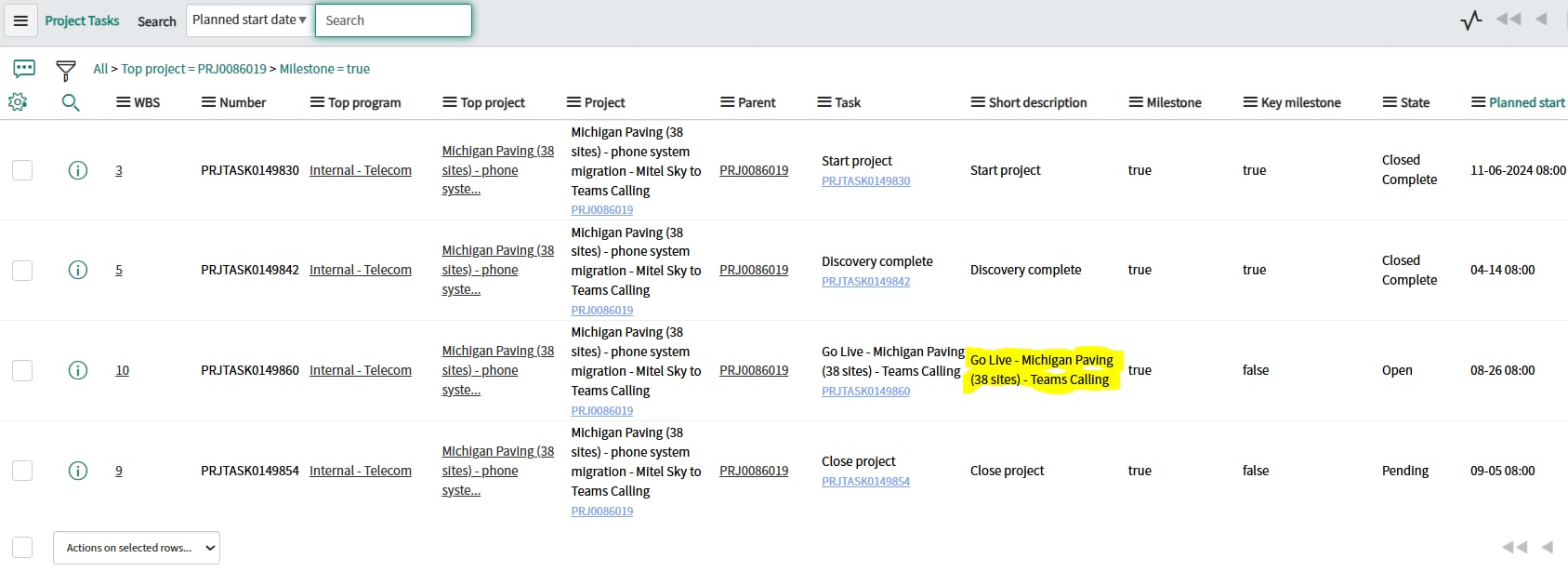Preview record PRJTASK0149860 info icon
This screenshot has width=1568, height=585.
click(x=78, y=370)
